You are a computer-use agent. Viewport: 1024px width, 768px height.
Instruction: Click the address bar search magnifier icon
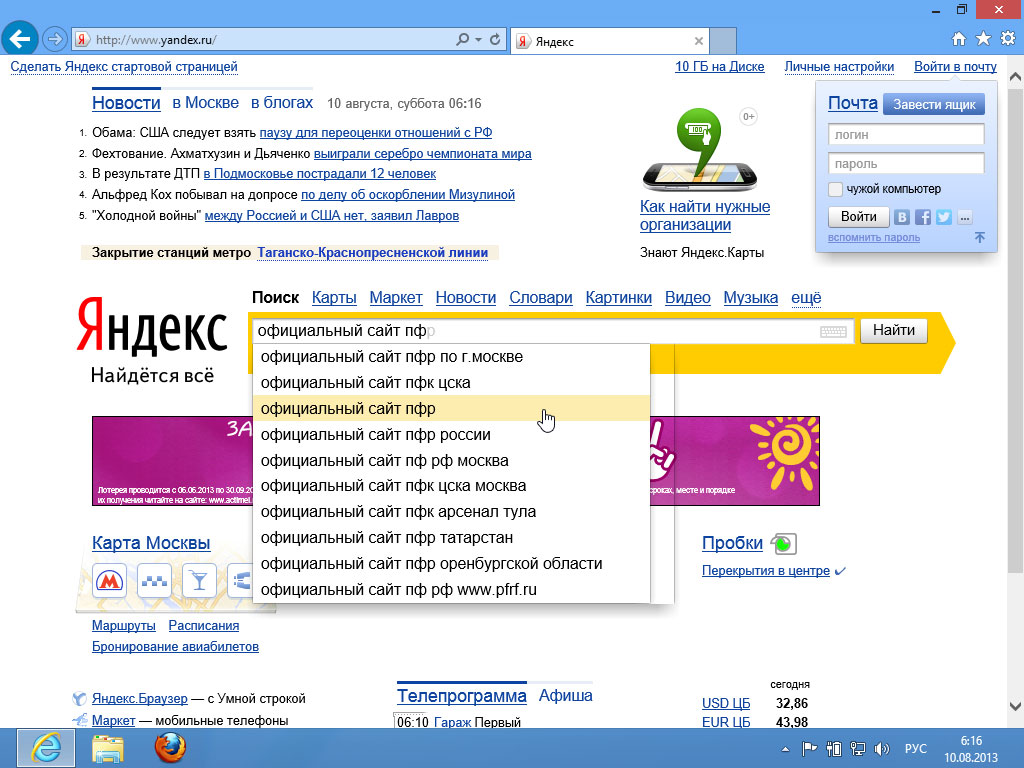pos(462,39)
